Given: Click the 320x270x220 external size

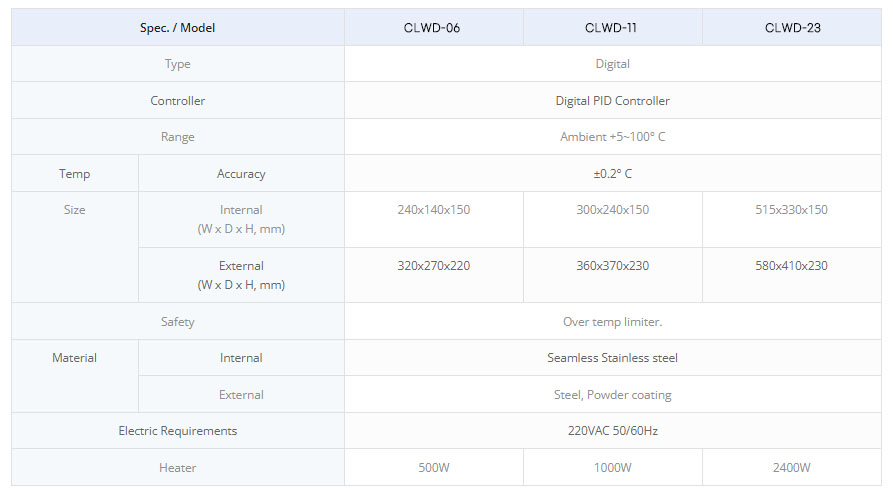Looking at the screenshot, I should (433, 266).
